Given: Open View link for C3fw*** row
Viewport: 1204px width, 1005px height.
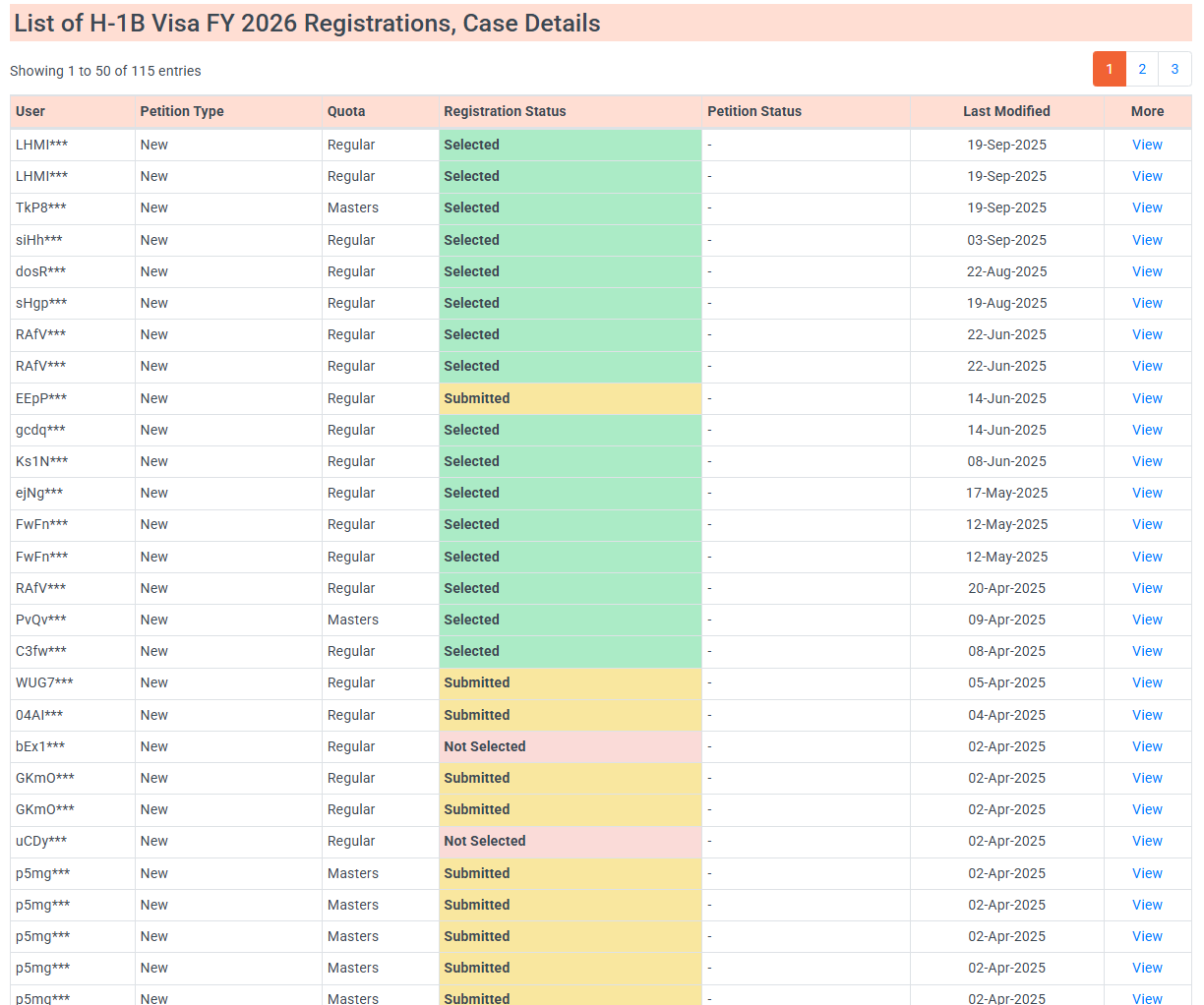Looking at the screenshot, I should 1147,651.
